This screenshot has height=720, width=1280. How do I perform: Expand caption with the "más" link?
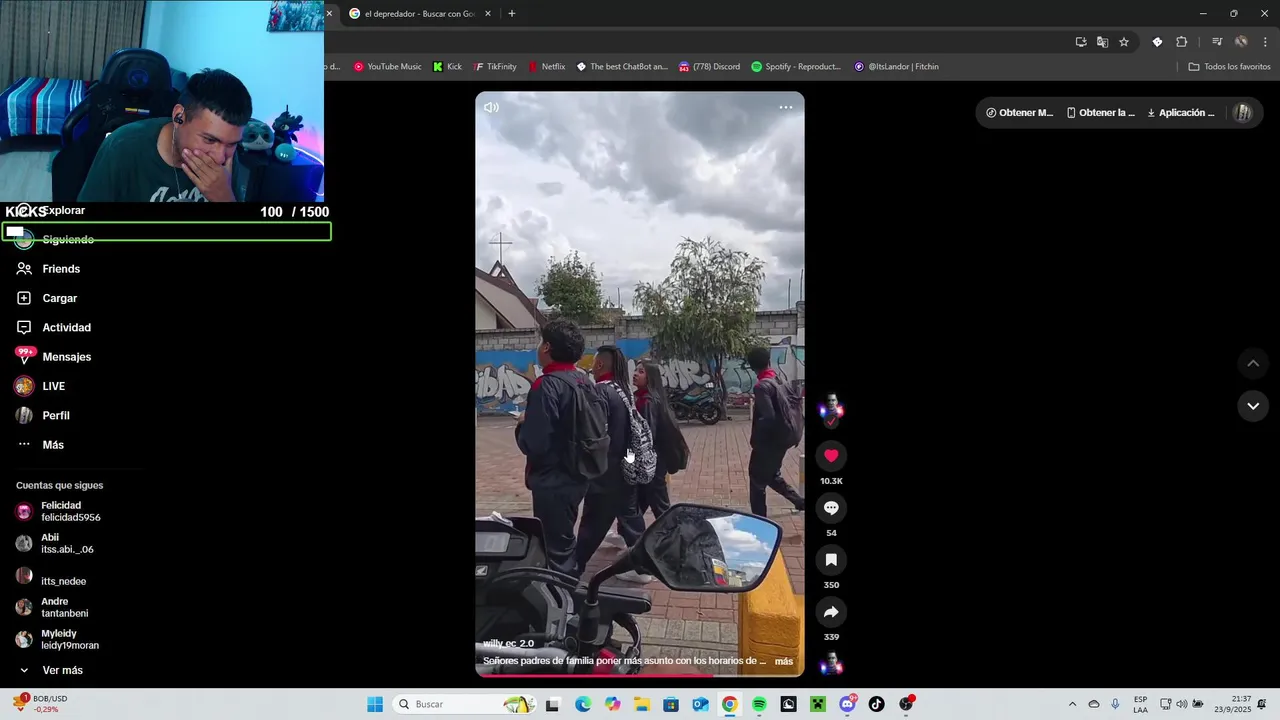[784, 661]
